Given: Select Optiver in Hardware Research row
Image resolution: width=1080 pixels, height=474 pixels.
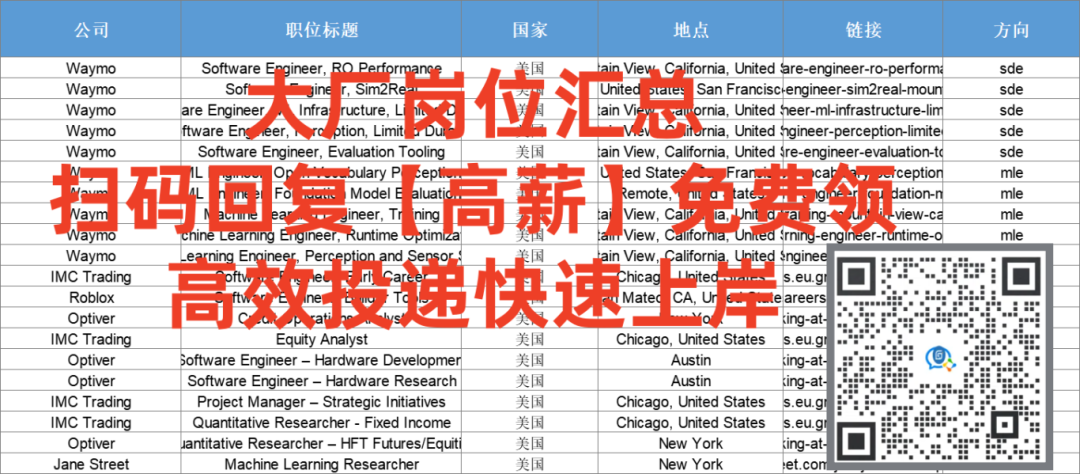Looking at the screenshot, I should 91,381.
